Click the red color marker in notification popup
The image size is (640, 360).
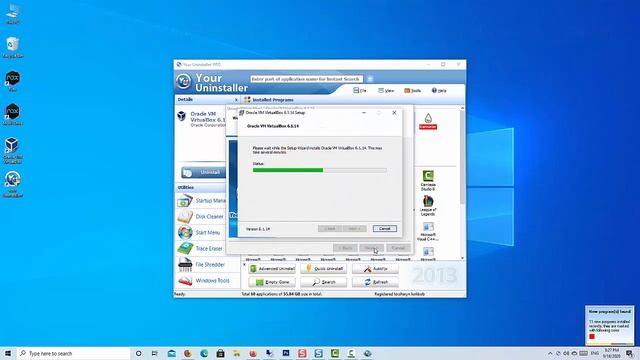(592, 336)
